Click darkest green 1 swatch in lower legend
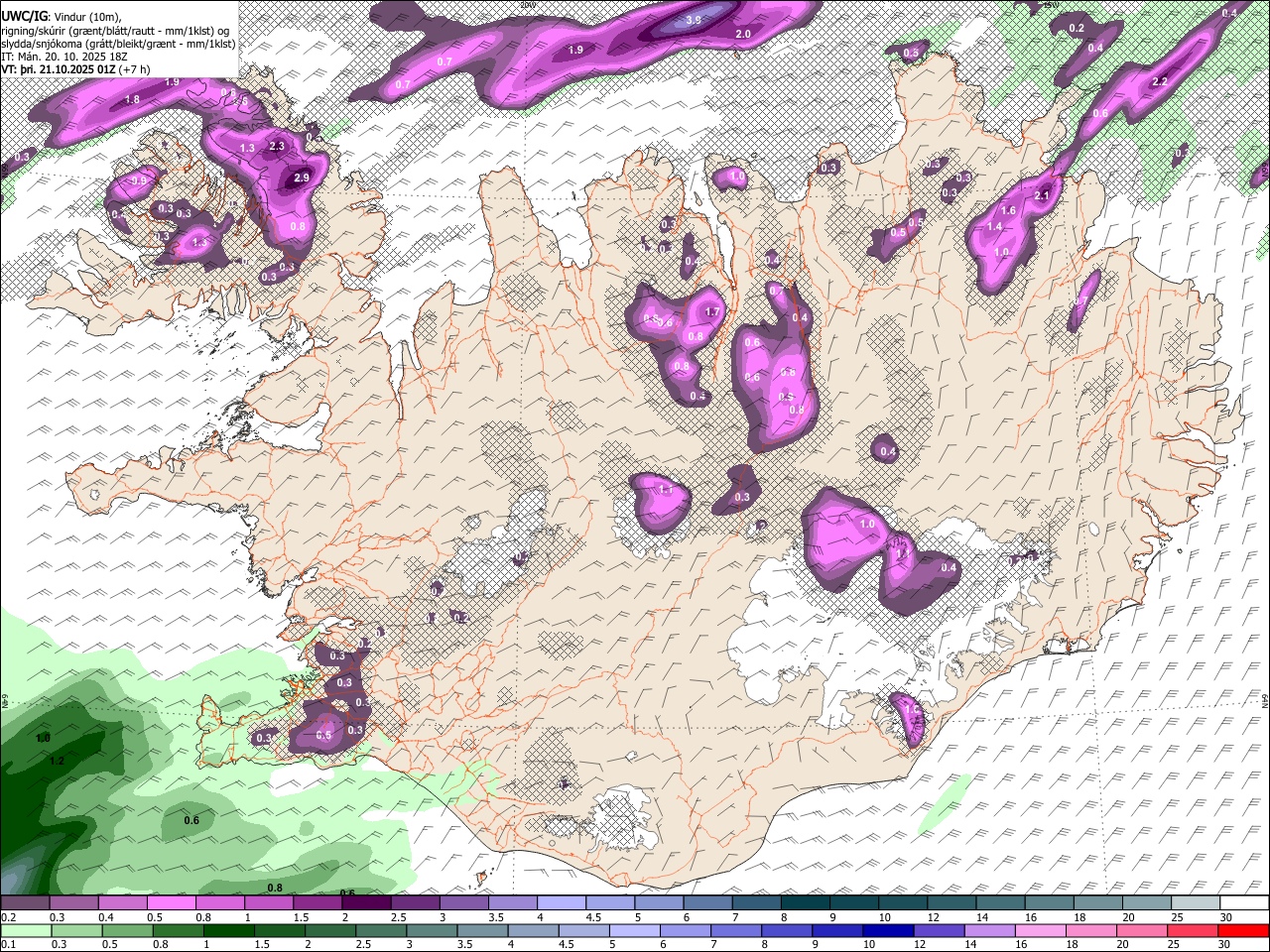The width and height of the screenshot is (1270, 952). [x=227, y=930]
